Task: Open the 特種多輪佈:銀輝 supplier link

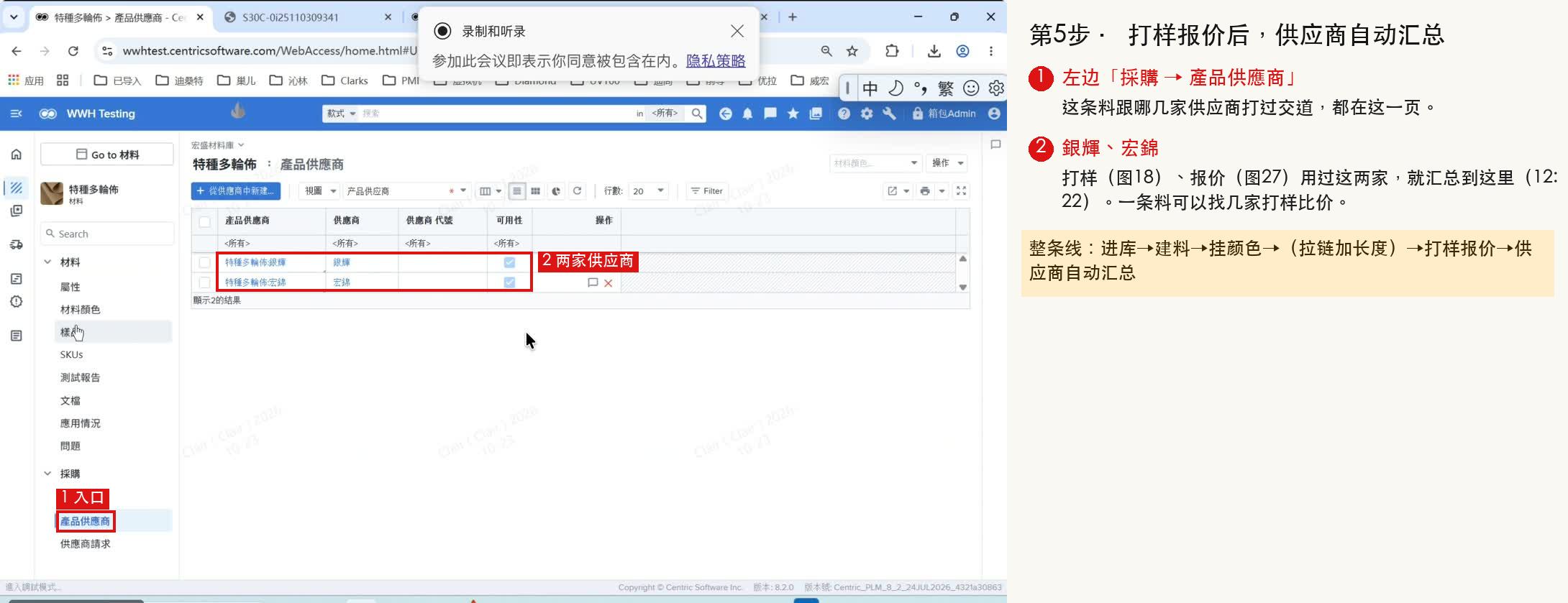Action: pos(255,263)
